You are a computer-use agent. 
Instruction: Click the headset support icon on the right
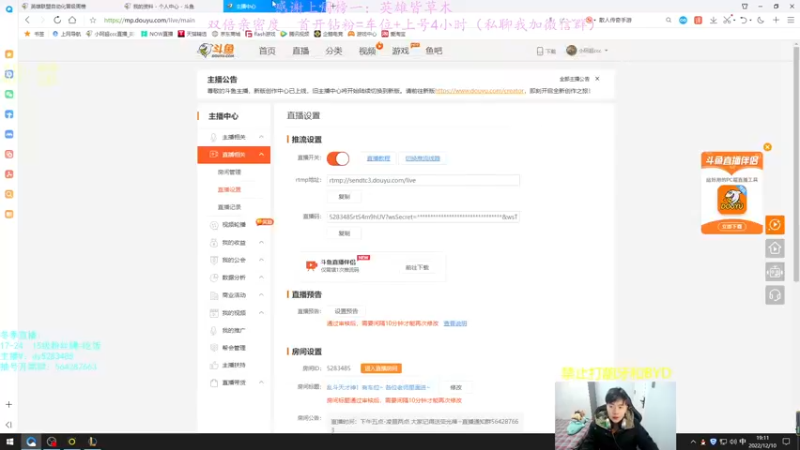click(774, 295)
